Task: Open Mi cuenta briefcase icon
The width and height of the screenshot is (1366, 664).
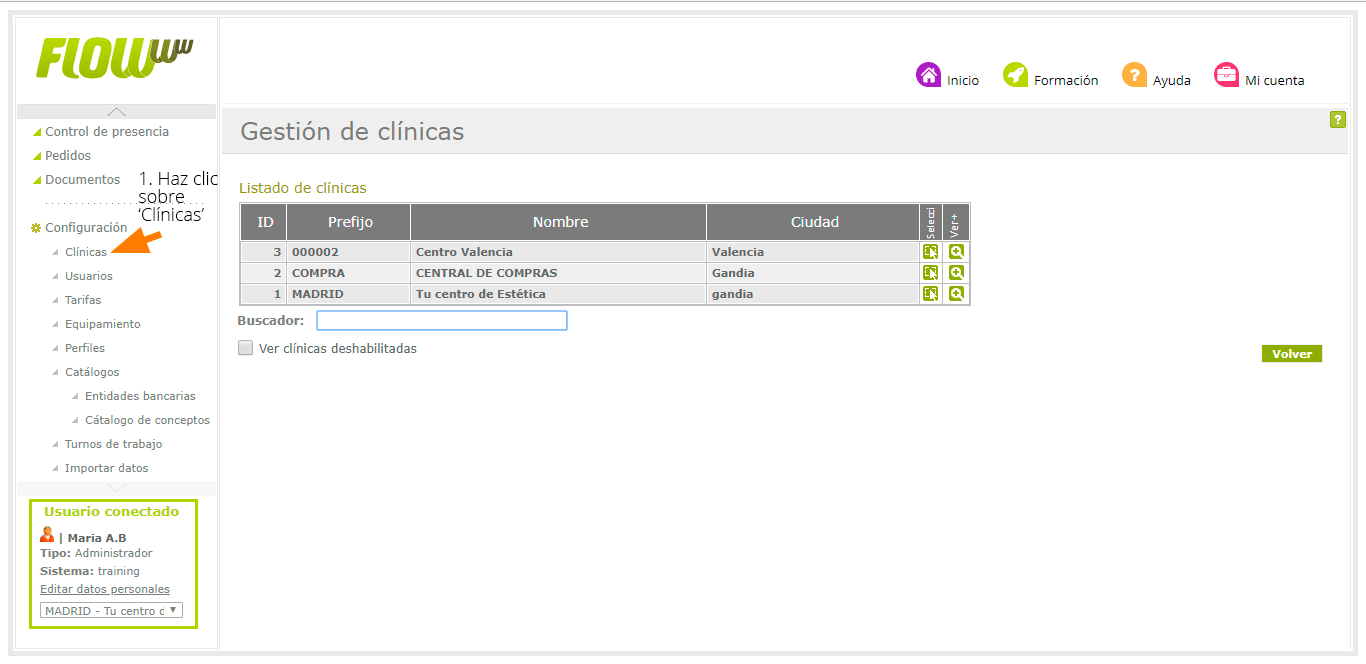Action: pyautogui.click(x=1226, y=75)
